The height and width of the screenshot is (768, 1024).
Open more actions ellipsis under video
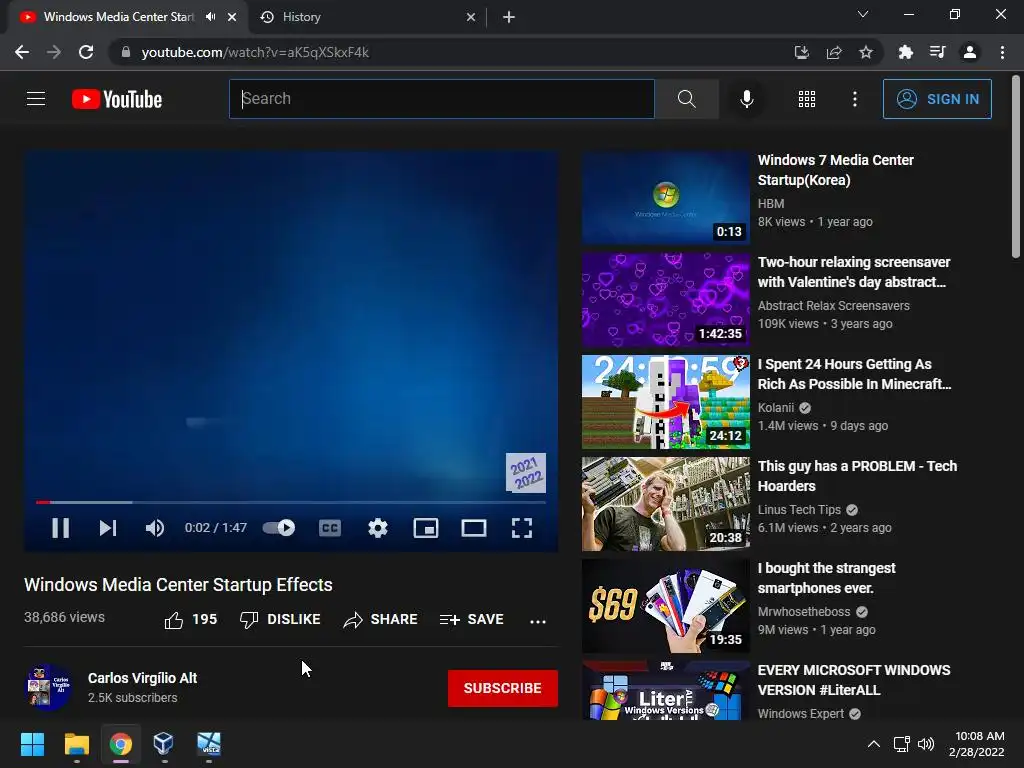(x=538, y=620)
